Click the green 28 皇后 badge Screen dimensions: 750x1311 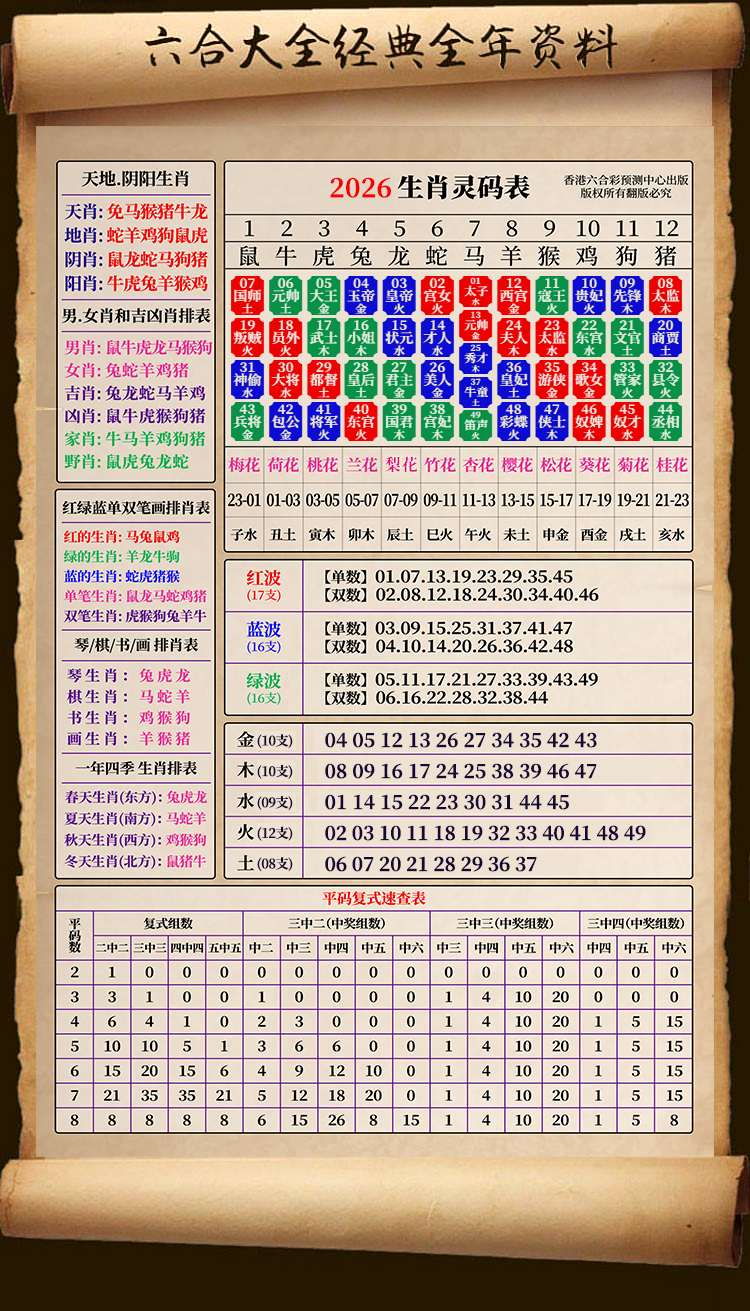coord(361,379)
